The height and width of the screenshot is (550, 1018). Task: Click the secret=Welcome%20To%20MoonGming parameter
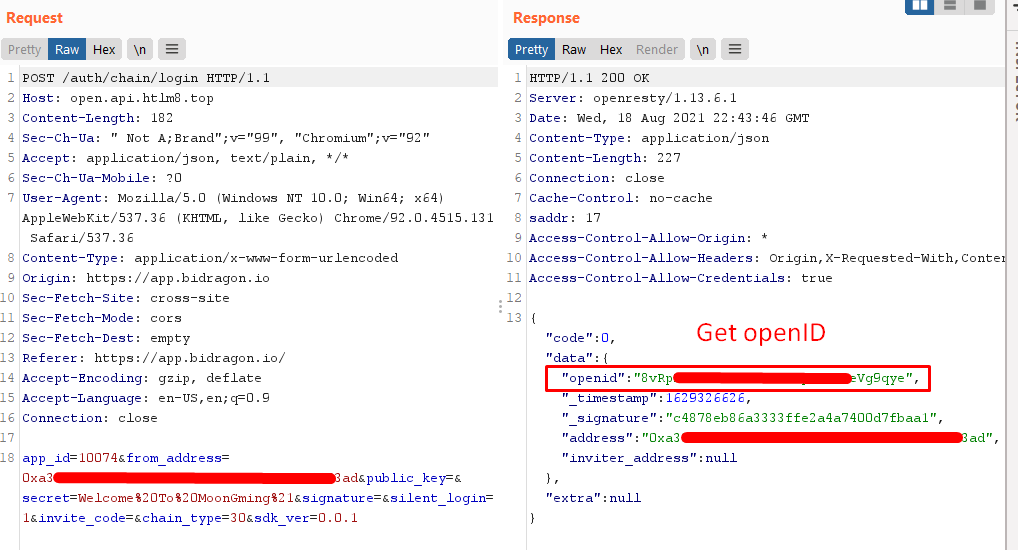158,498
